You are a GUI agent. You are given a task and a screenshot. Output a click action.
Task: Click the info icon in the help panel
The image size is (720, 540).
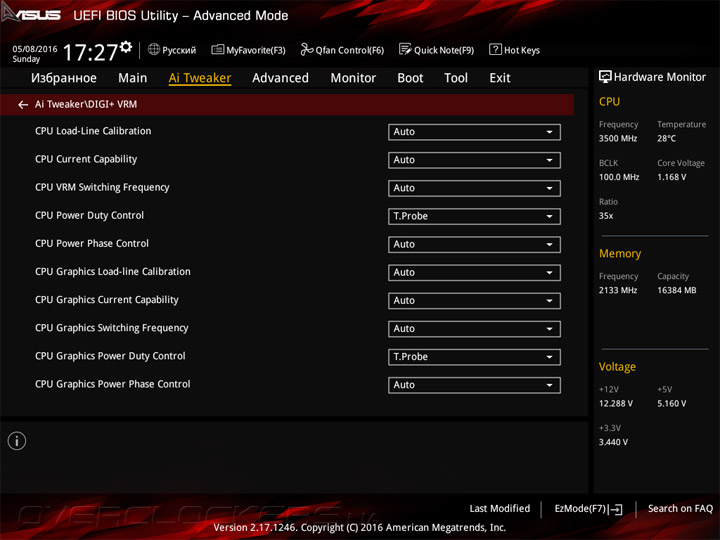(x=17, y=441)
